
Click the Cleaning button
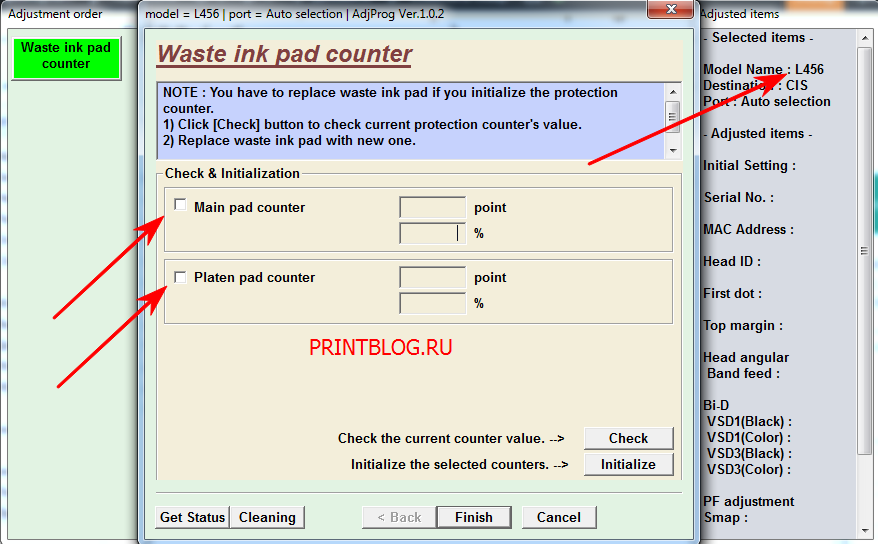click(x=268, y=517)
